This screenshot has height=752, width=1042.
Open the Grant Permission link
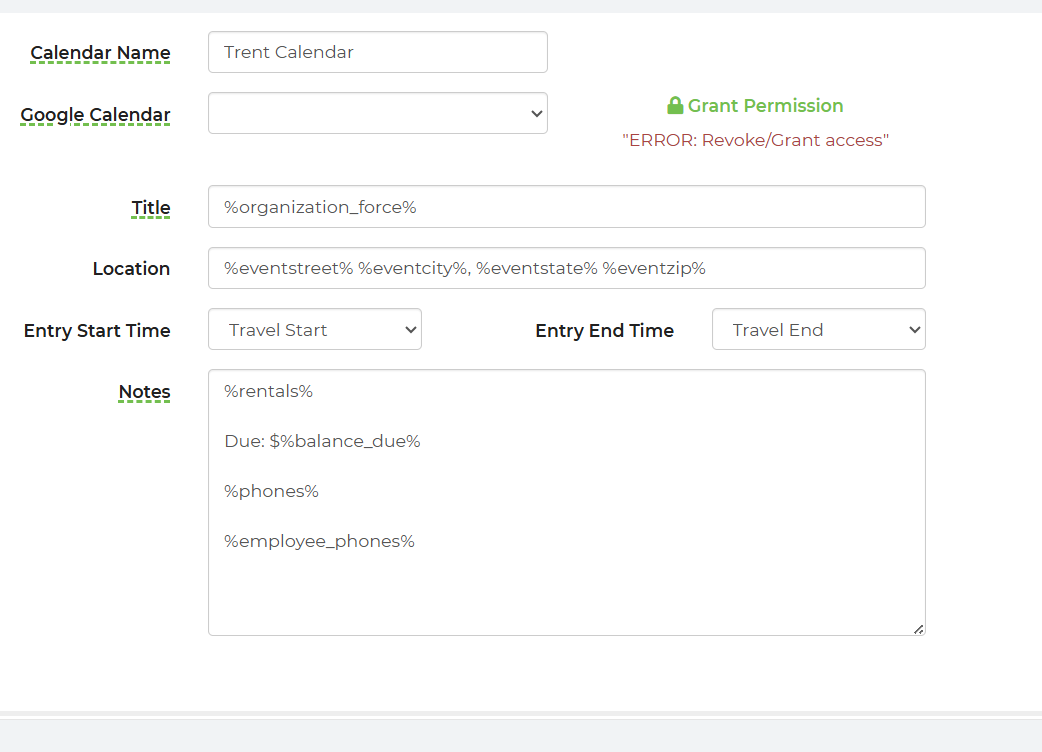tap(765, 106)
